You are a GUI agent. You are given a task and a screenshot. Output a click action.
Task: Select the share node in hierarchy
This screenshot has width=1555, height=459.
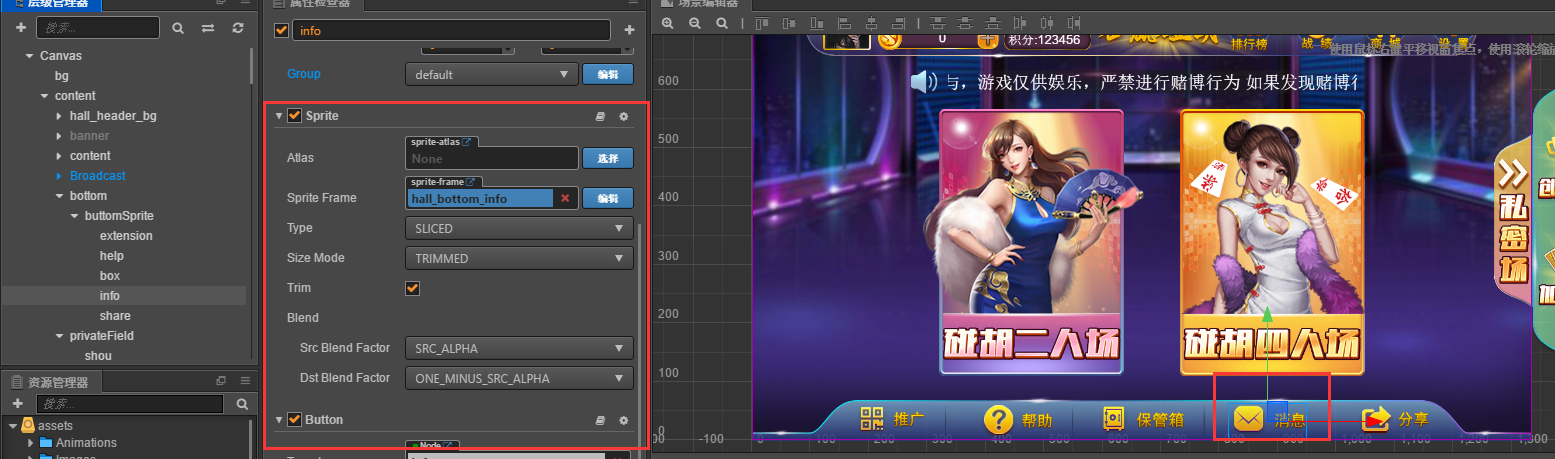point(115,316)
